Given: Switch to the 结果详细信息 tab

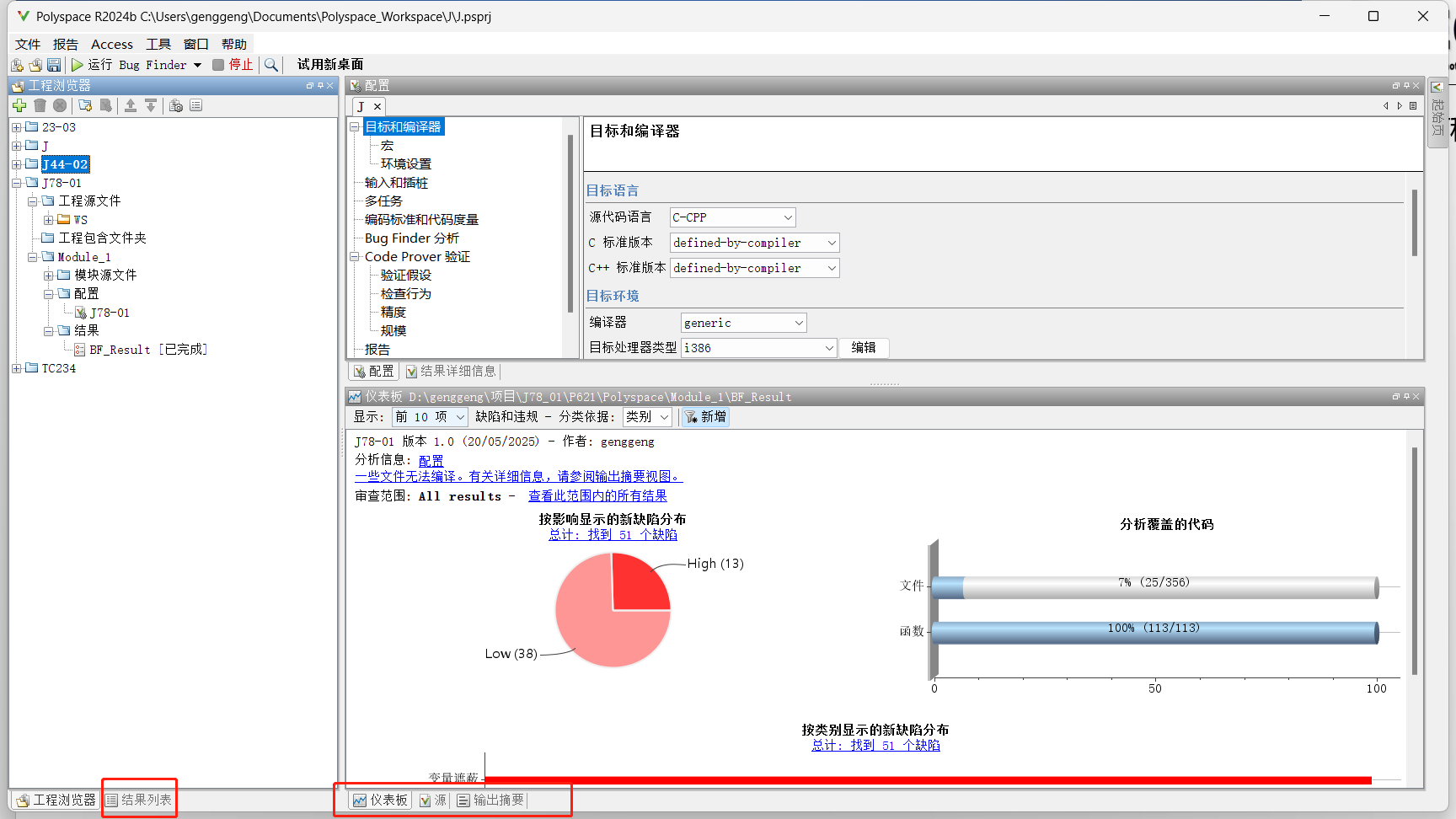Looking at the screenshot, I should [451, 372].
